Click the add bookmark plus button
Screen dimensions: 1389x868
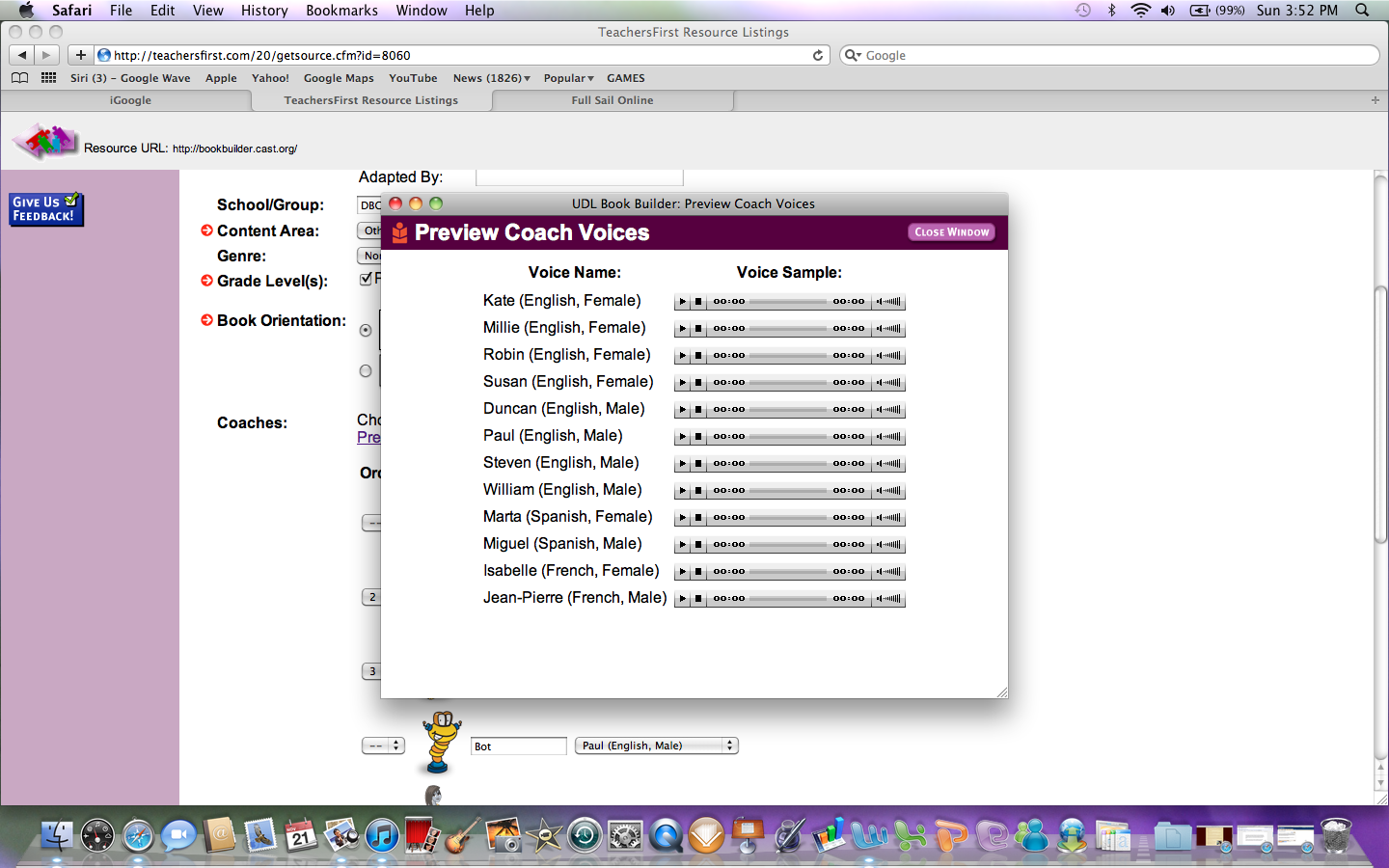81,55
